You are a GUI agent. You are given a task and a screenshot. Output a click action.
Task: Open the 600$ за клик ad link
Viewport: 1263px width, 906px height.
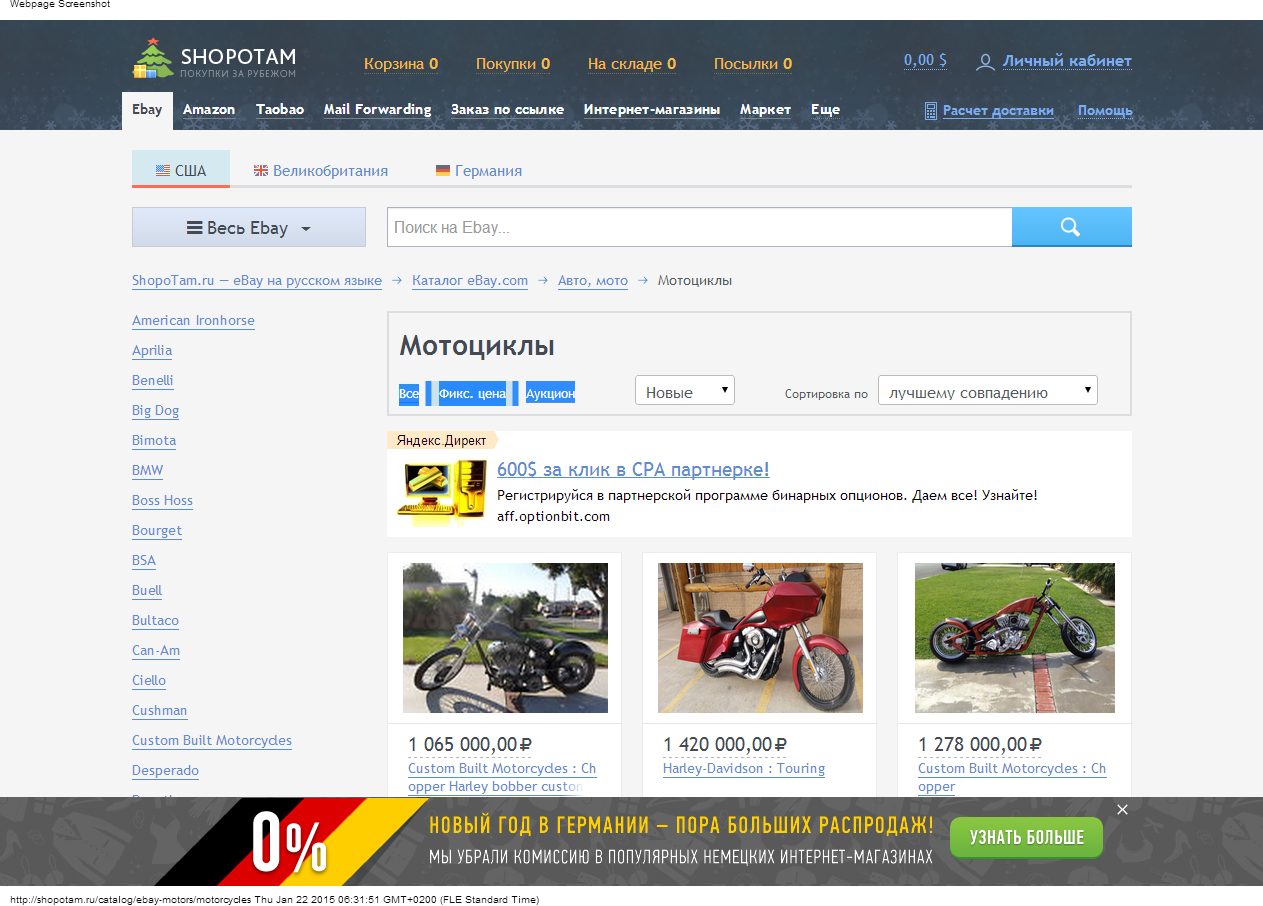pos(633,470)
